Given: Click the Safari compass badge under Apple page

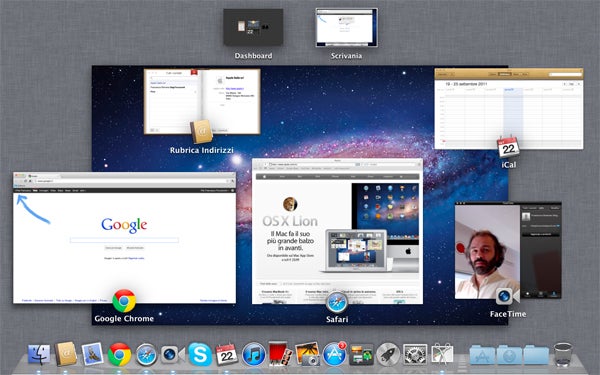Looking at the screenshot, I should 337,302.
